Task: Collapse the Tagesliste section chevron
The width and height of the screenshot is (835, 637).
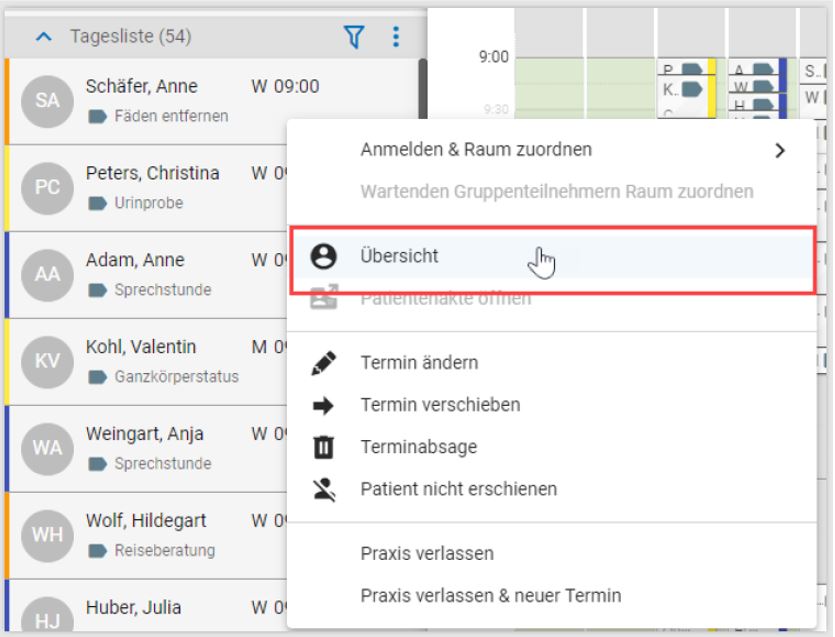Action: (43, 37)
